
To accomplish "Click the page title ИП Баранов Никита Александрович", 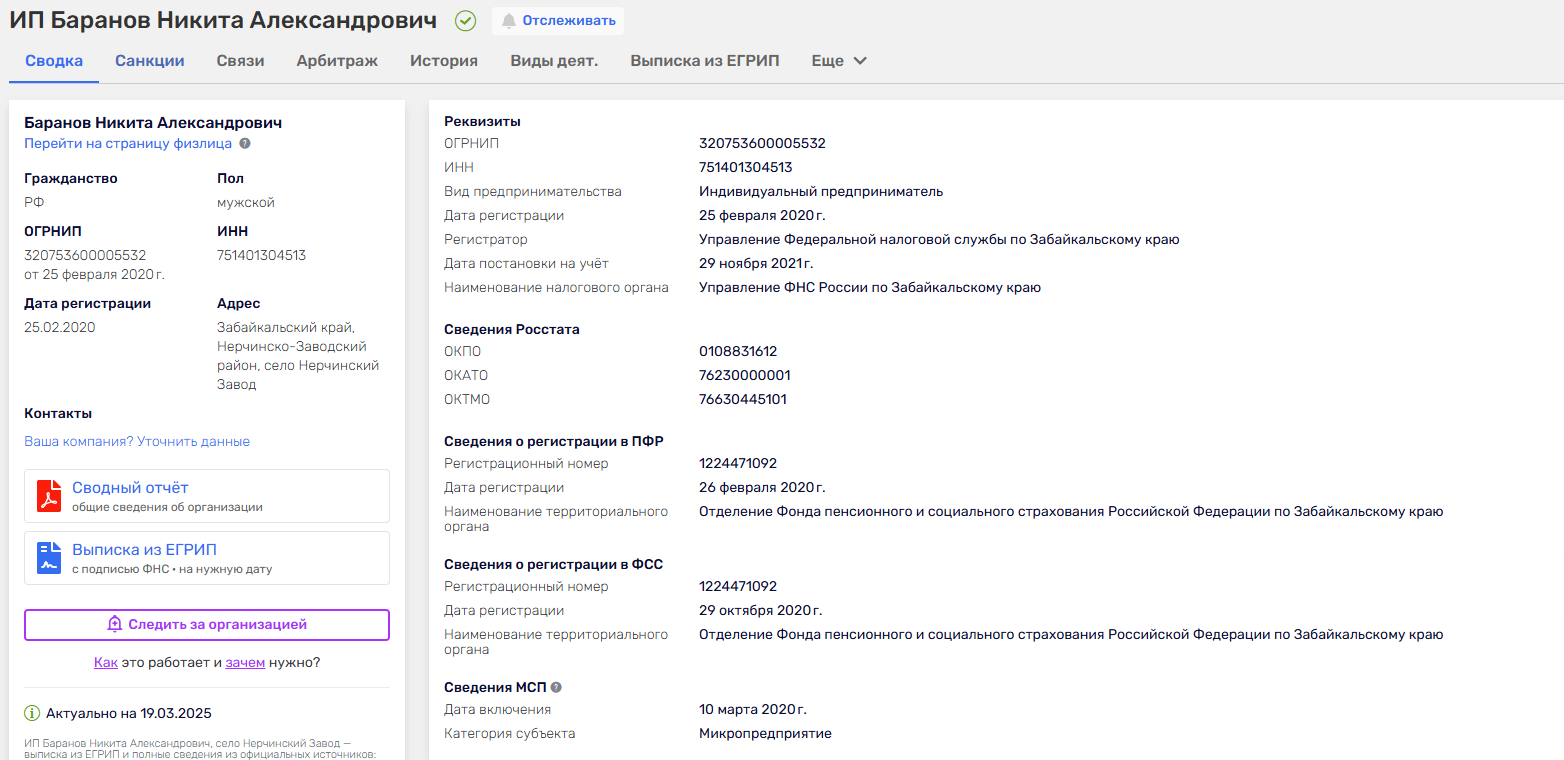I will [x=224, y=20].
